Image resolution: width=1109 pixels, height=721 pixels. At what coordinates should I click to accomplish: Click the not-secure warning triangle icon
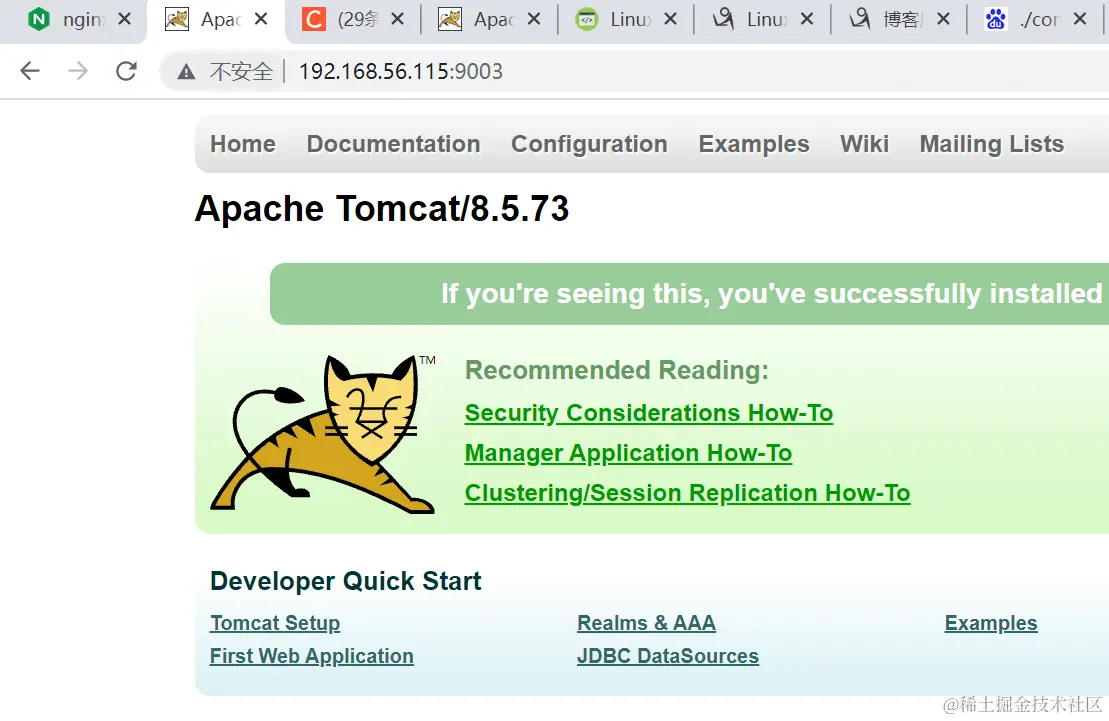[186, 71]
